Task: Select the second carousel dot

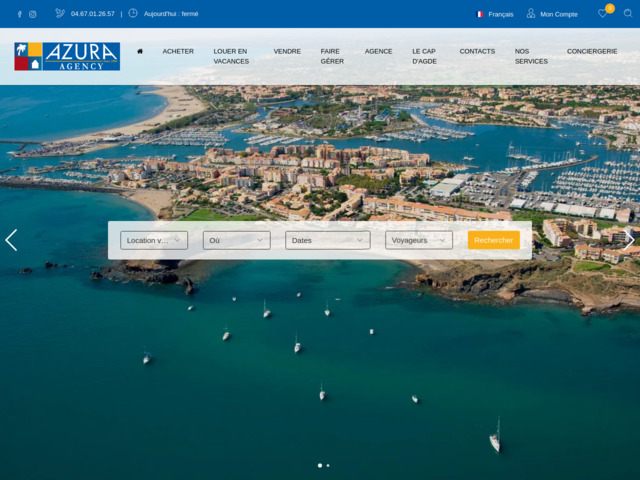Action: [328, 465]
